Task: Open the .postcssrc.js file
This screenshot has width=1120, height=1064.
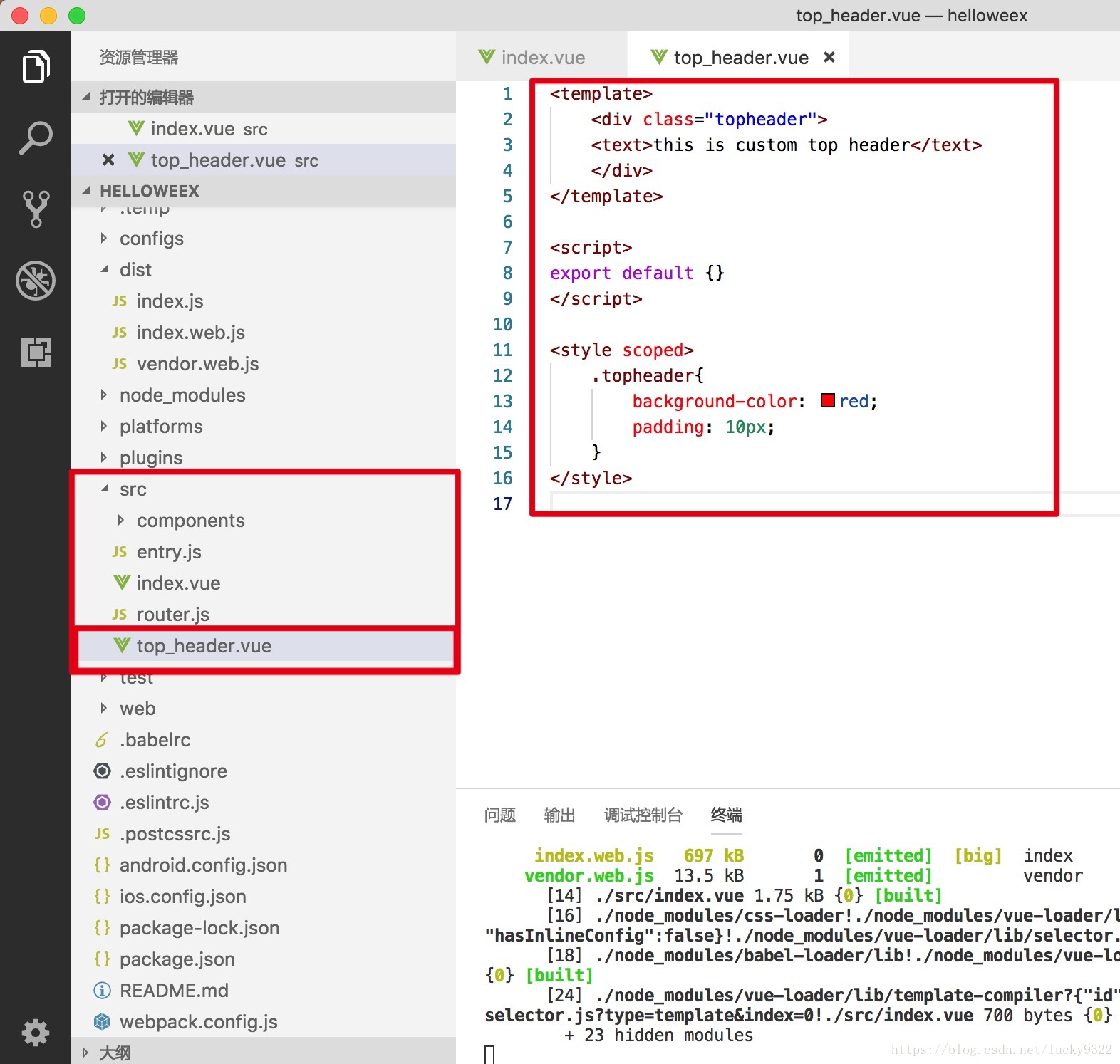Action: (264, 834)
